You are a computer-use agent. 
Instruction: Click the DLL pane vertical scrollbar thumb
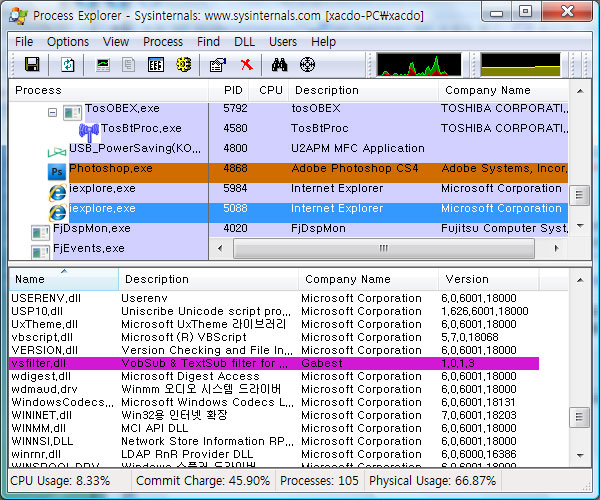tap(579, 417)
